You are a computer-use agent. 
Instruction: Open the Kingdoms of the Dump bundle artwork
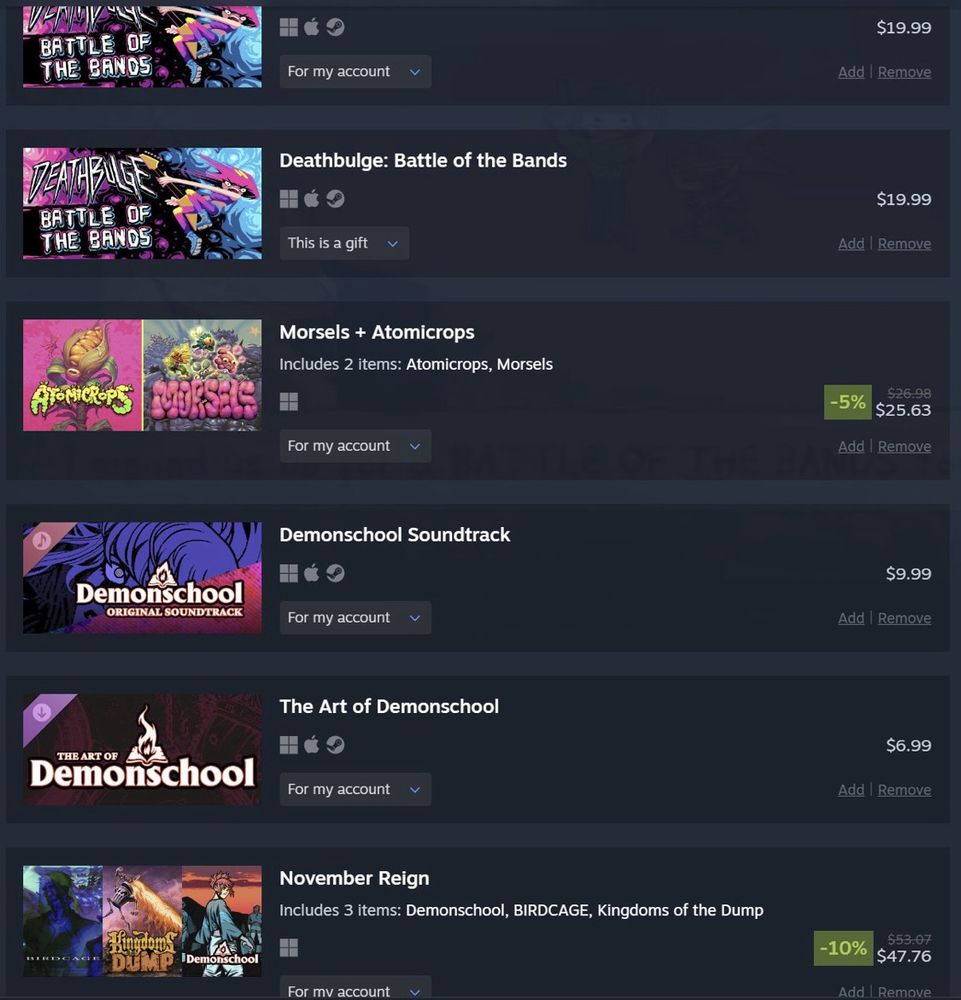point(142,921)
